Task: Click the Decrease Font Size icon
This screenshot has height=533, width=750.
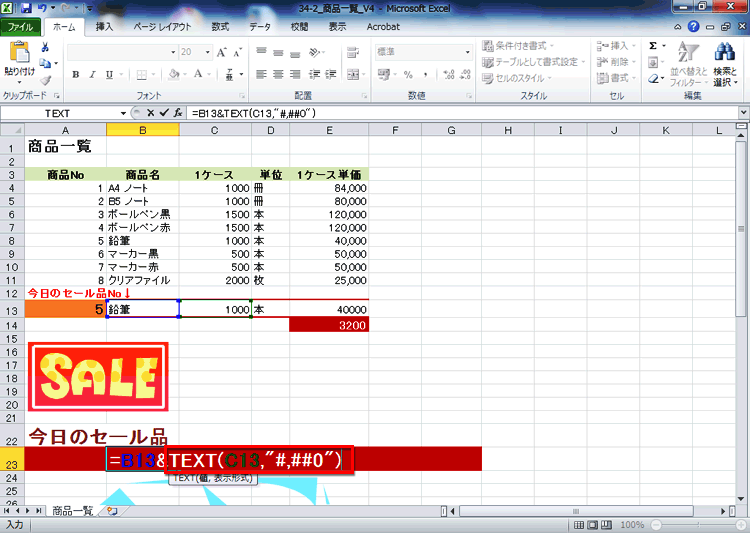Action: pyautogui.click(x=237, y=52)
